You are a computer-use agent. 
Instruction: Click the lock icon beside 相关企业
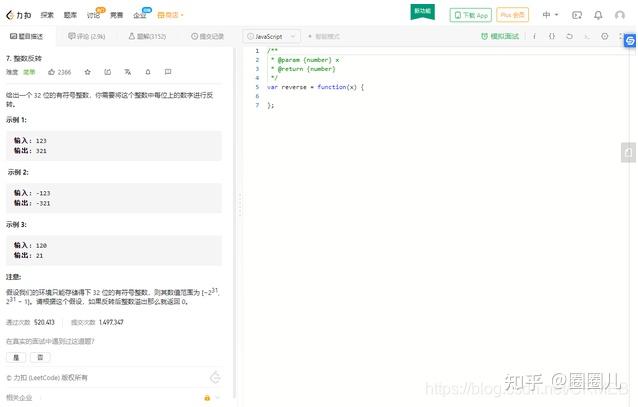207,397
